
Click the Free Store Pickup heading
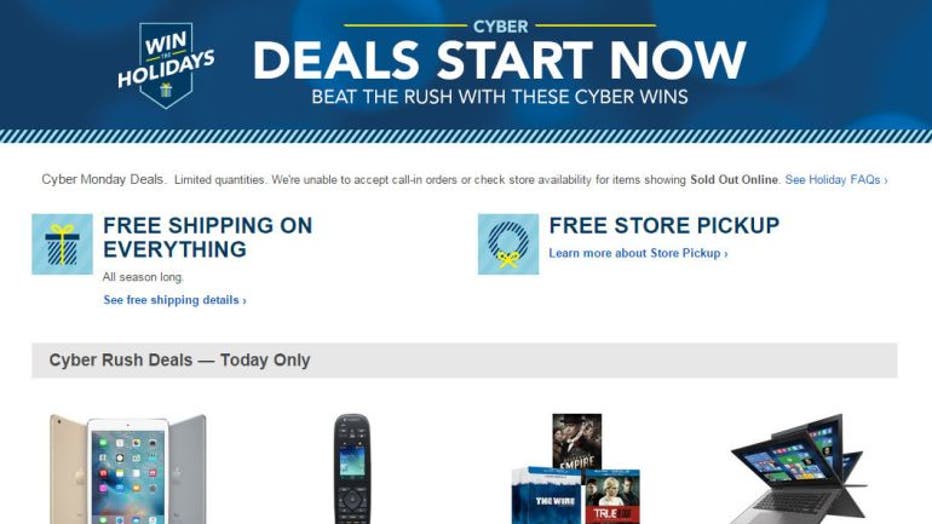(664, 226)
